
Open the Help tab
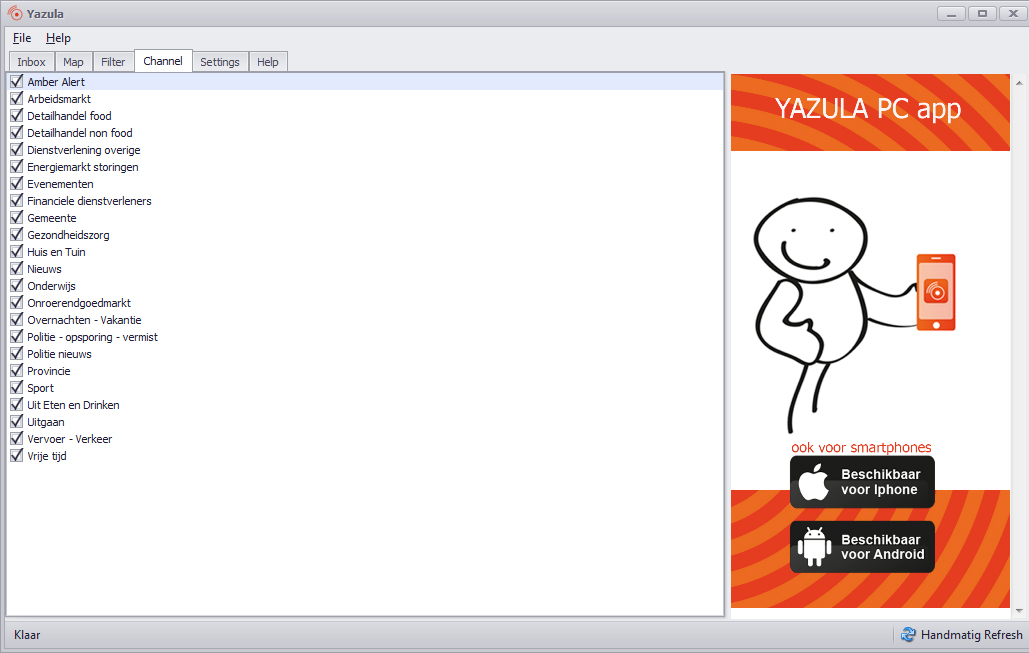tap(268, 62)
